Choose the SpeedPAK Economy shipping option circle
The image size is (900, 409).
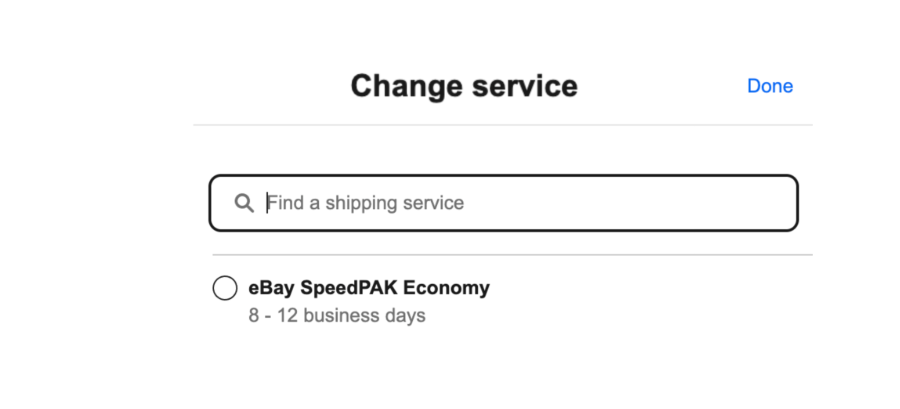[x=226, y=288]
